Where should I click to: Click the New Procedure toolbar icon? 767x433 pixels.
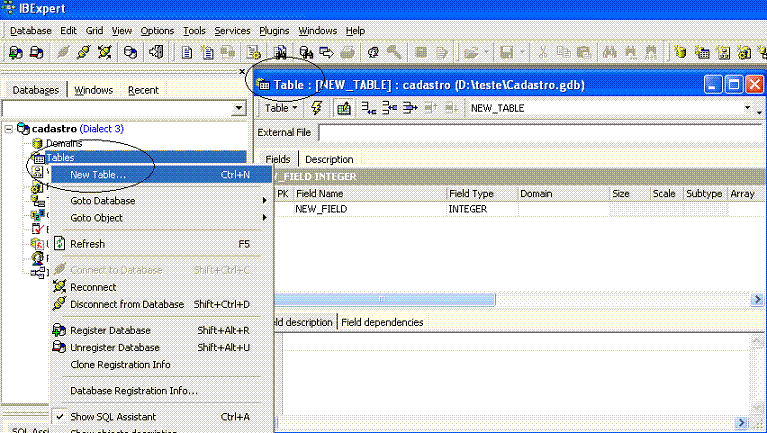click(744, 52)
